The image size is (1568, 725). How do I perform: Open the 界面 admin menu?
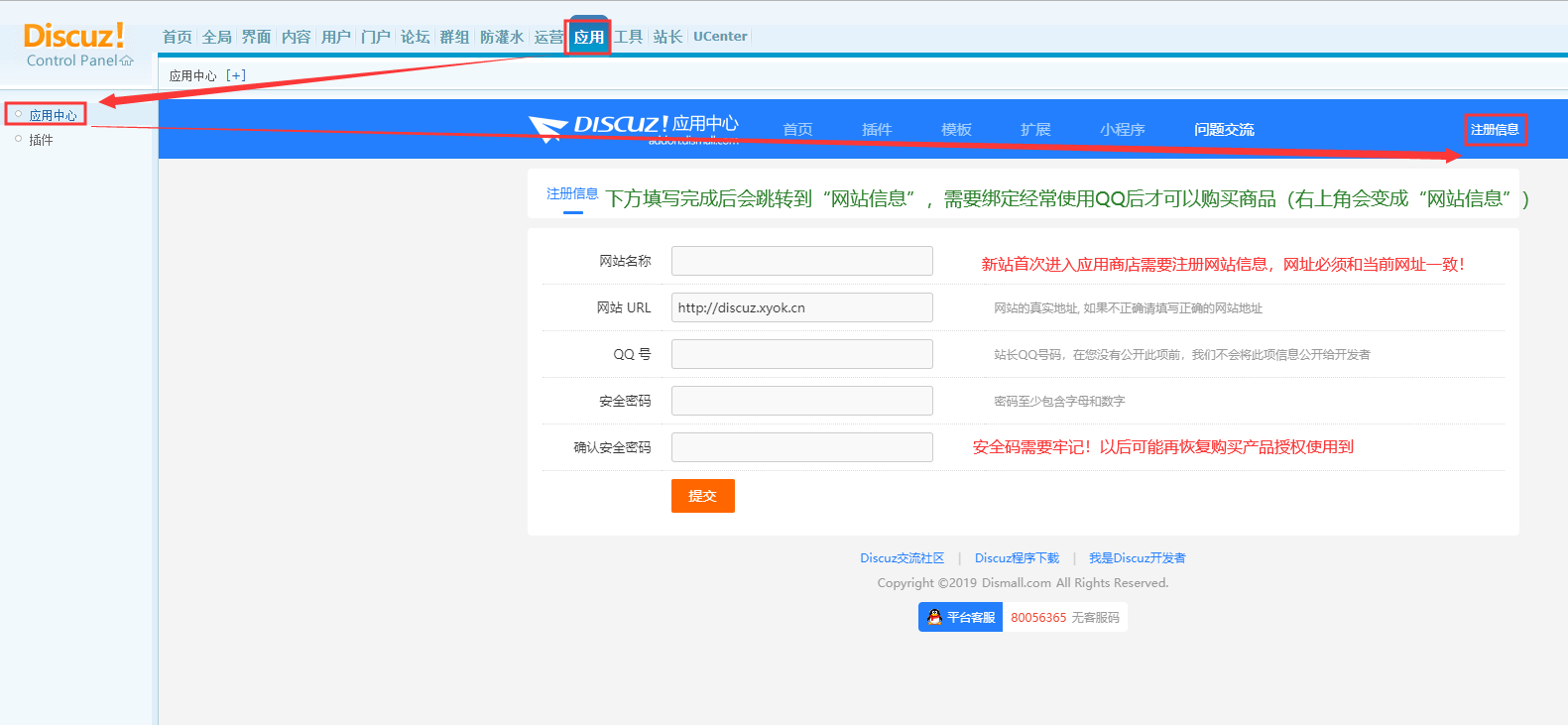[x=256, y=37]
